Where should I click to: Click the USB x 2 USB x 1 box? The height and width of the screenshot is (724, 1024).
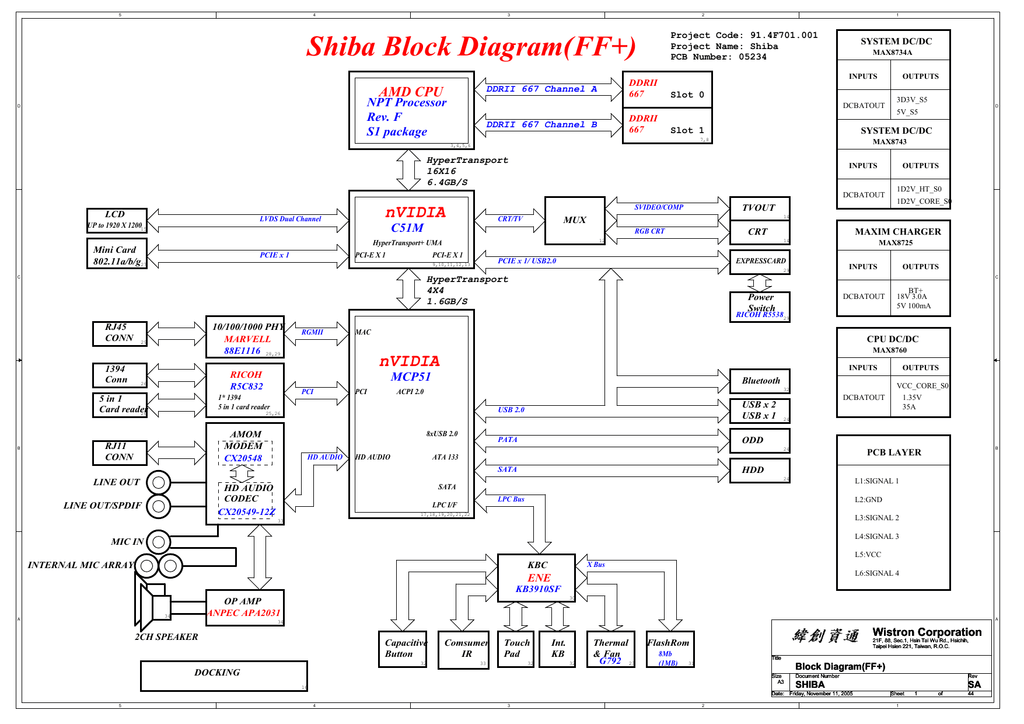click(760, 411)
